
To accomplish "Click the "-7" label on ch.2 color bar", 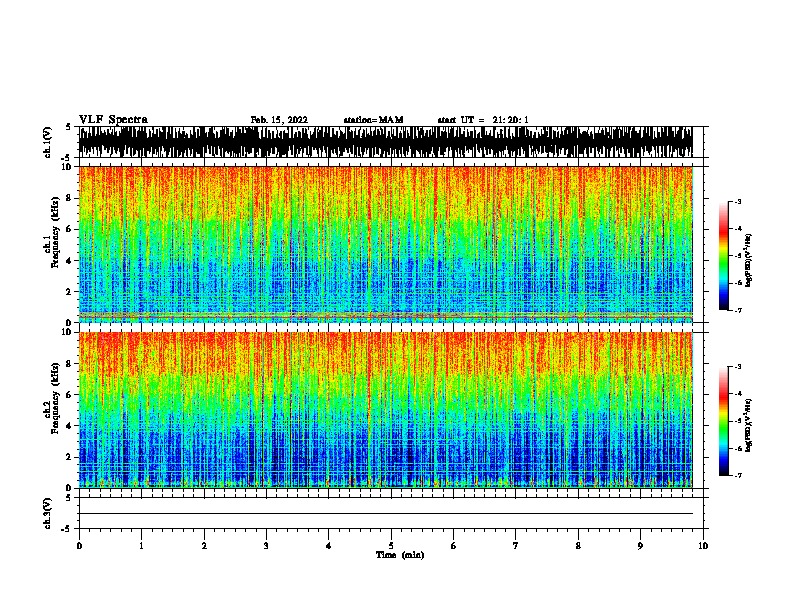I will coord(737,476).
